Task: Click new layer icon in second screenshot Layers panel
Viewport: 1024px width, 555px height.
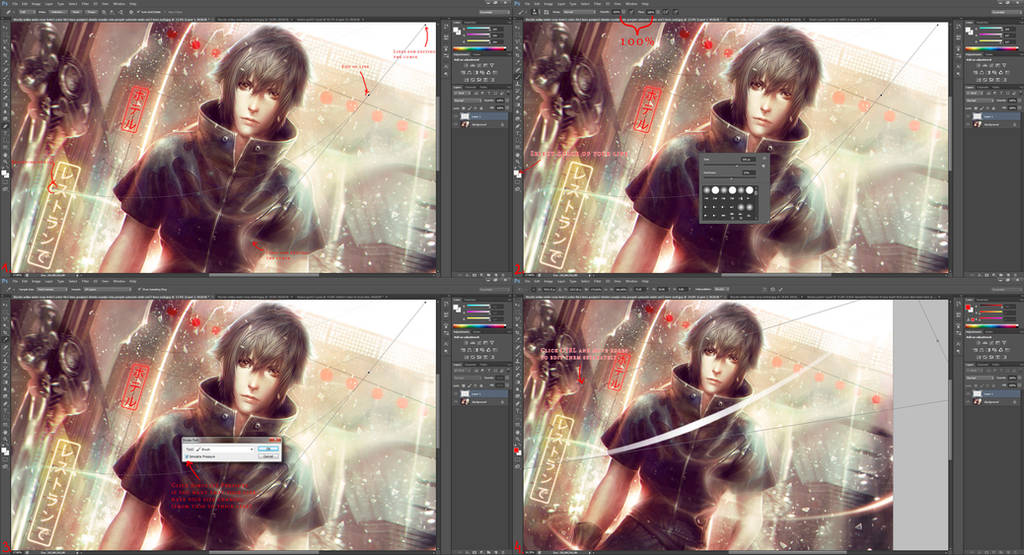Action: [1008, 275]
